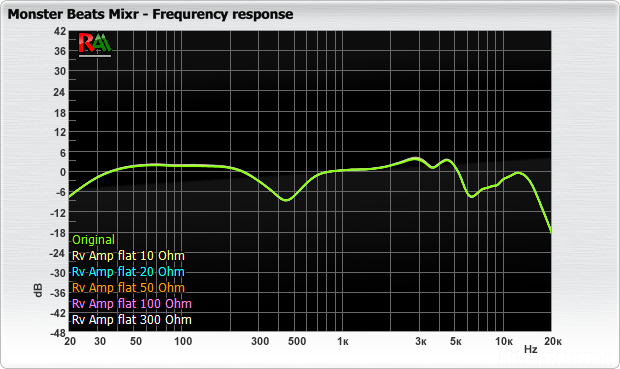Click the '300' frequency axis label
Viewport: 620px width, 369px height.
[260, 341]
